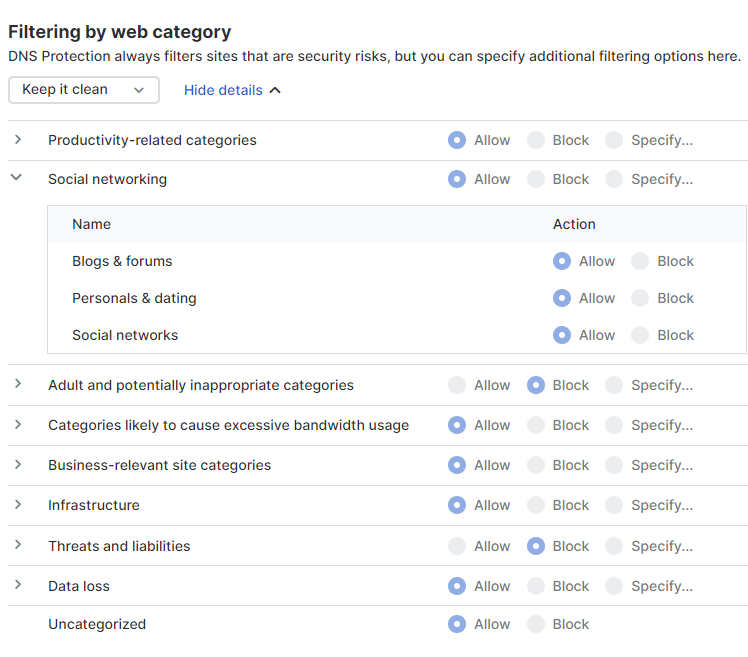Collapse the Social networking section
The image size is (748, 657).
(17, 178)
